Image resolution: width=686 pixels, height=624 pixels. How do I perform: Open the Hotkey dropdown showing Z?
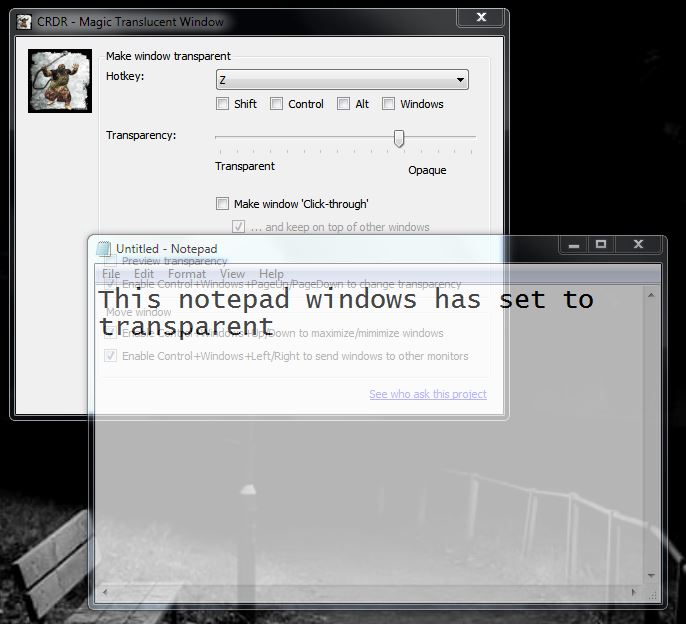coord(342,80)
